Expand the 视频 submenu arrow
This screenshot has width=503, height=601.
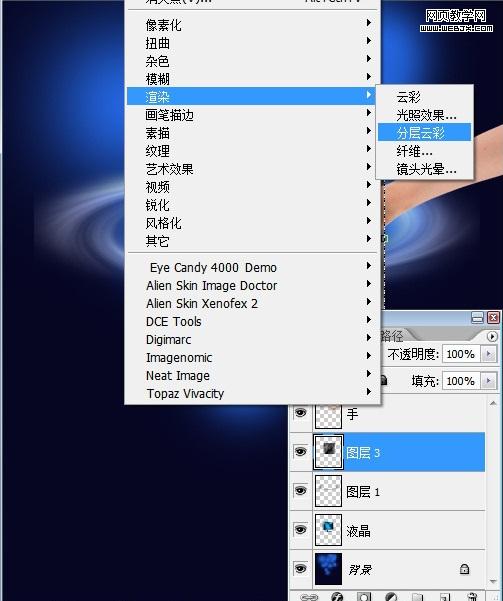tap(369, 185)
